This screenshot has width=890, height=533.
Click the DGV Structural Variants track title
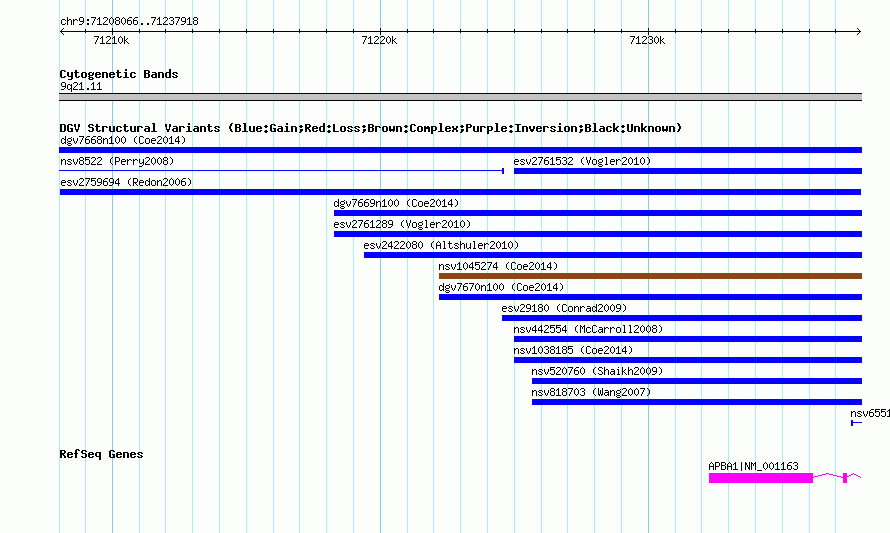[371, 128]
